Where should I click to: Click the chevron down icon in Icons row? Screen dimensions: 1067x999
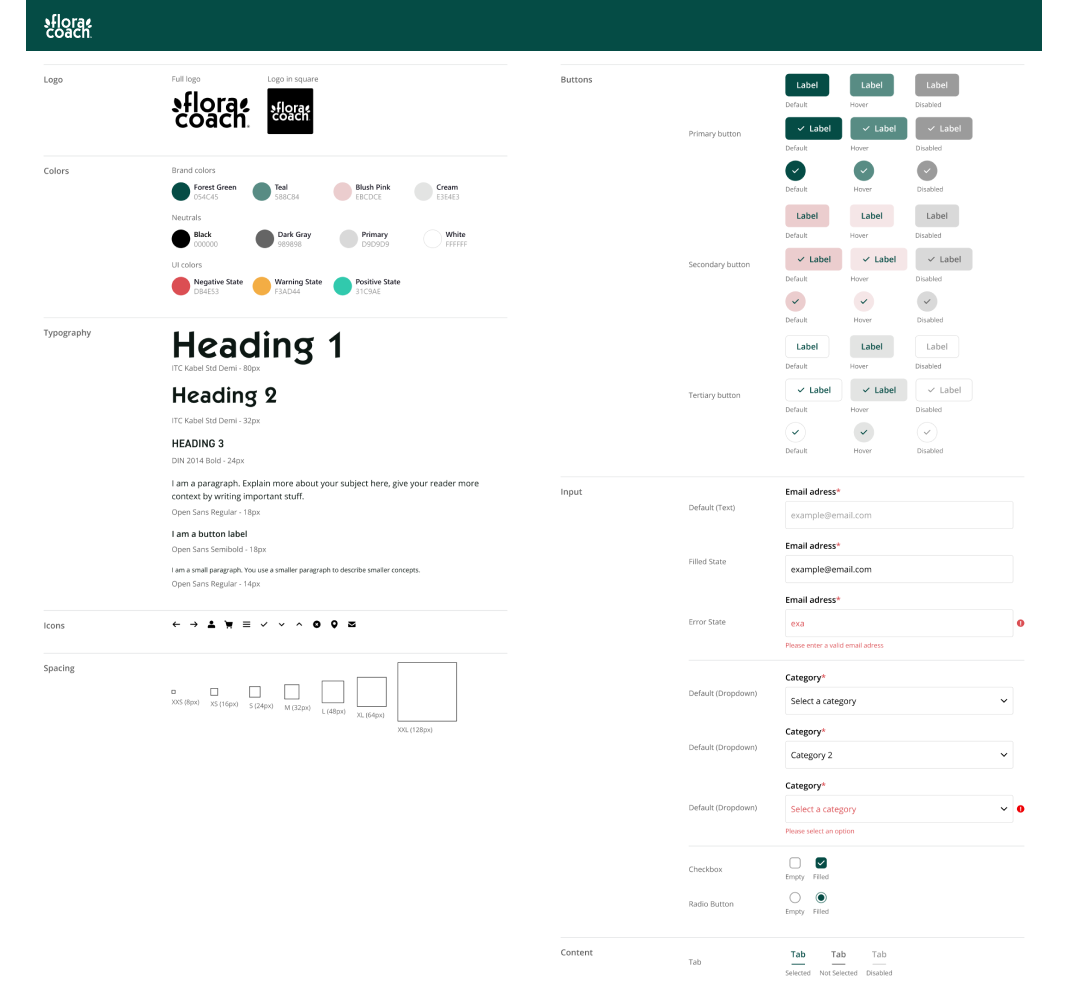click(282, 624)
